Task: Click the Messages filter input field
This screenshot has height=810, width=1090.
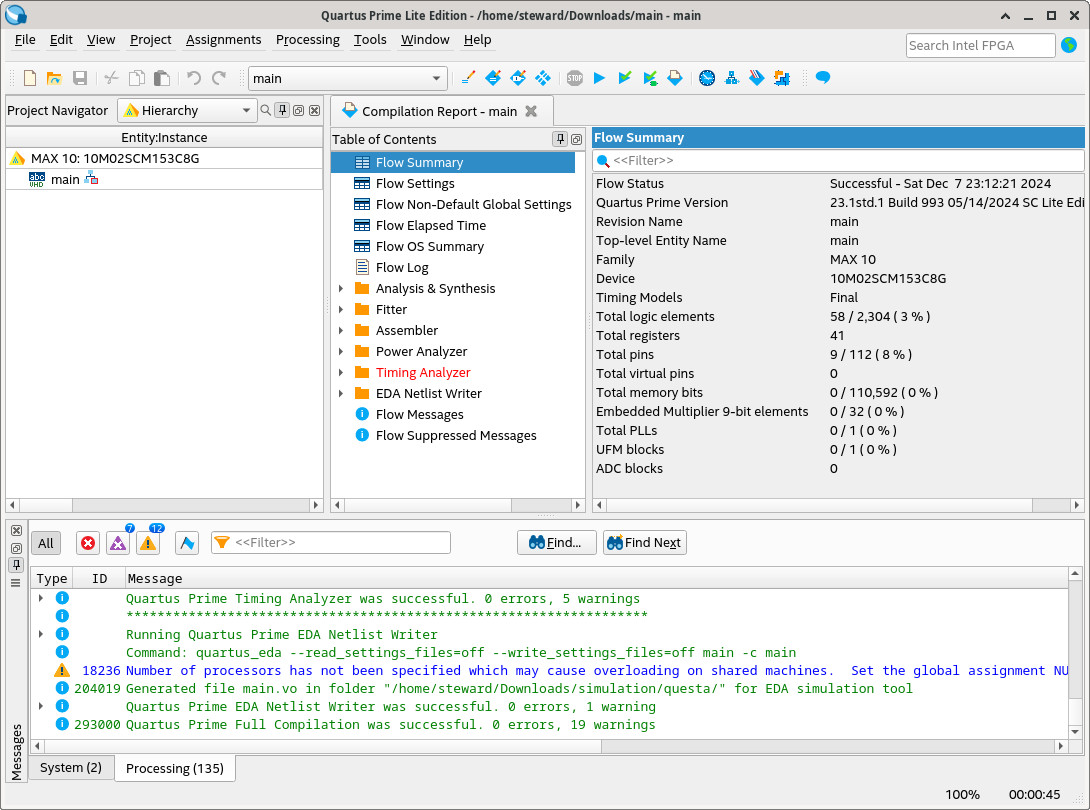Action: click(x=331, y=542)
